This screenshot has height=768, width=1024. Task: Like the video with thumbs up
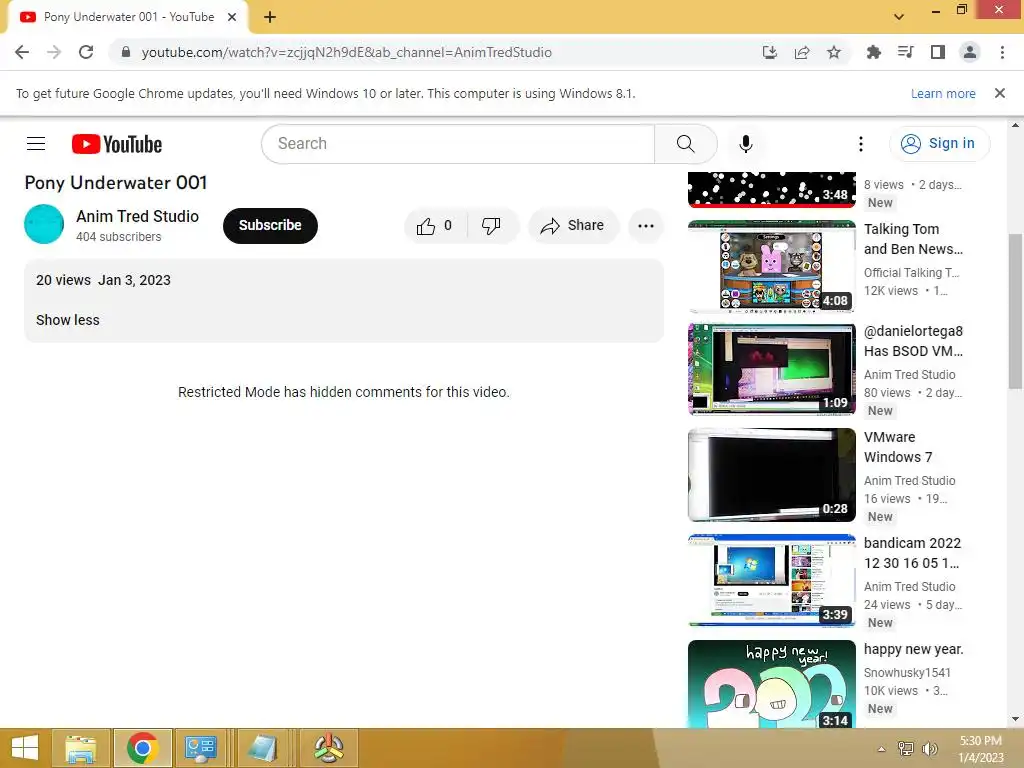[435, 226]
